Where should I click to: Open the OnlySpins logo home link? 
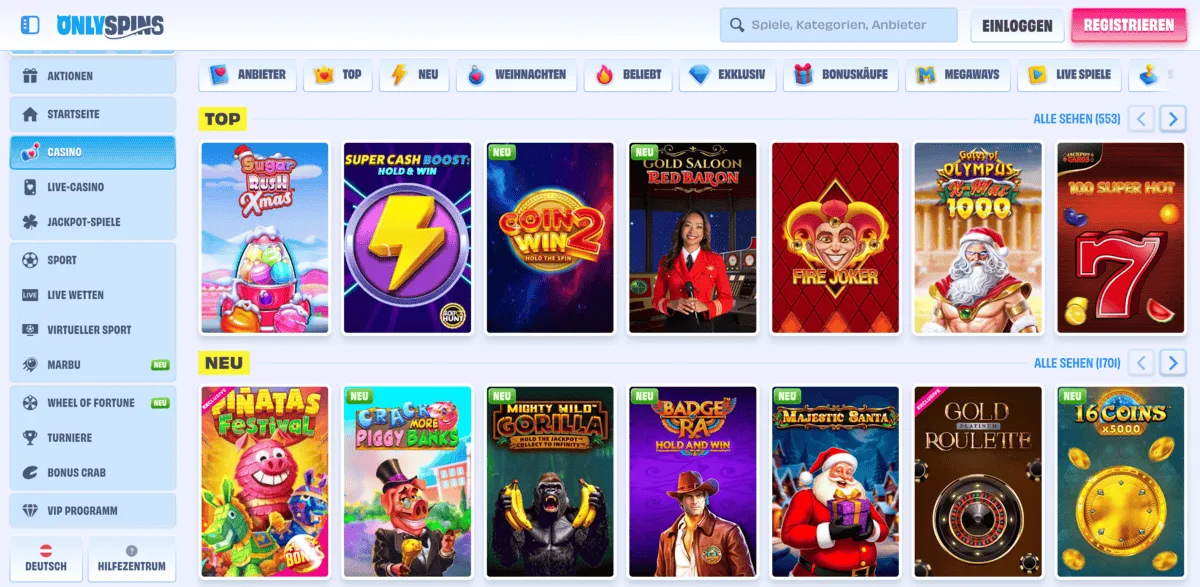(x=110, y=25)
